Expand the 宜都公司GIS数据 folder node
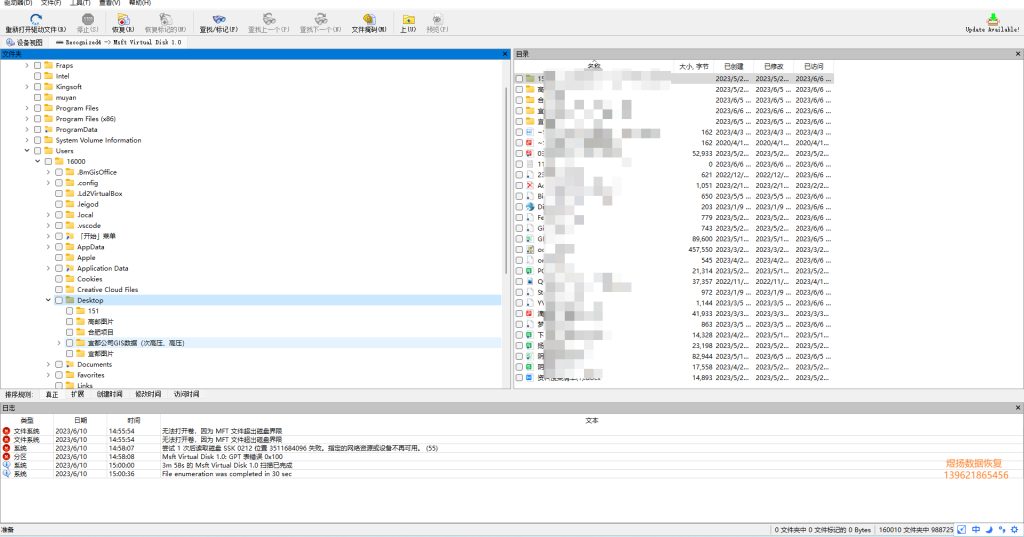1024x537 pixels. coord(59,343)
